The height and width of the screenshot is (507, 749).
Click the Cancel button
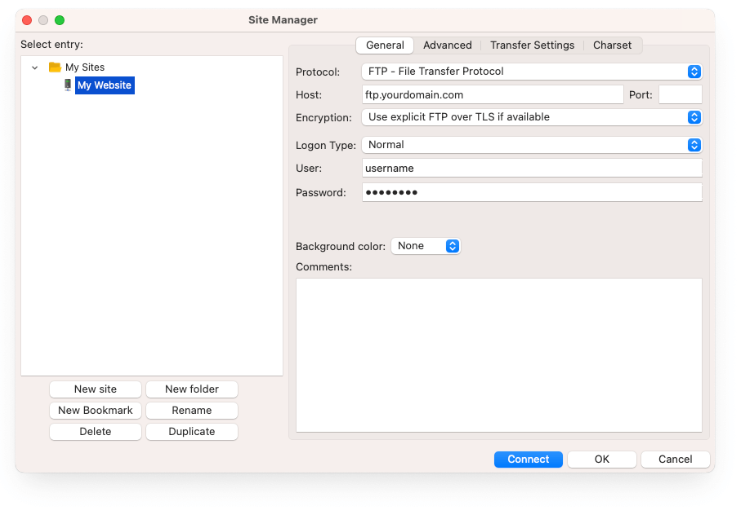pos(675,459)
